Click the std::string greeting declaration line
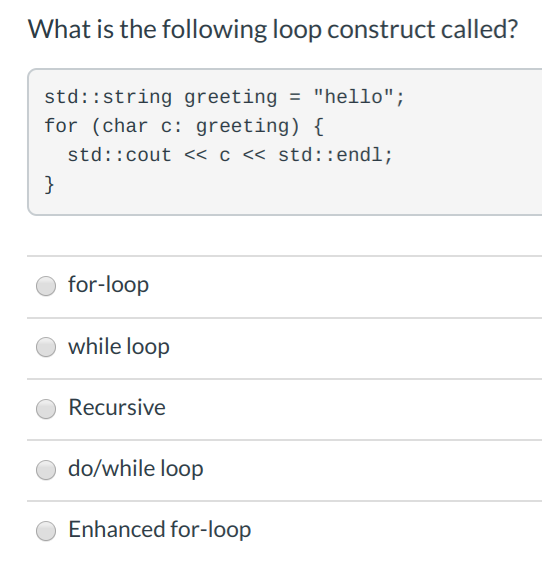The width and height of the screenshot is (542, 562). click(224, 97)
